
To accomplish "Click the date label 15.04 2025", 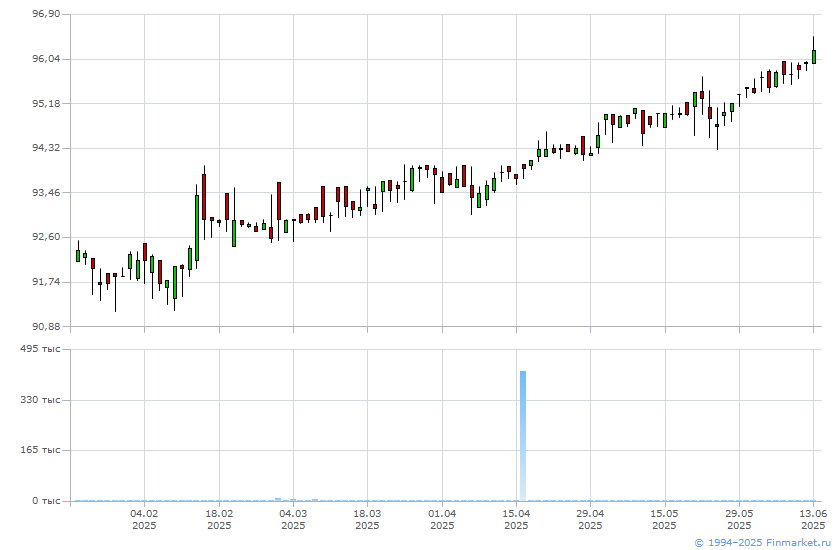I will [516, 519].
